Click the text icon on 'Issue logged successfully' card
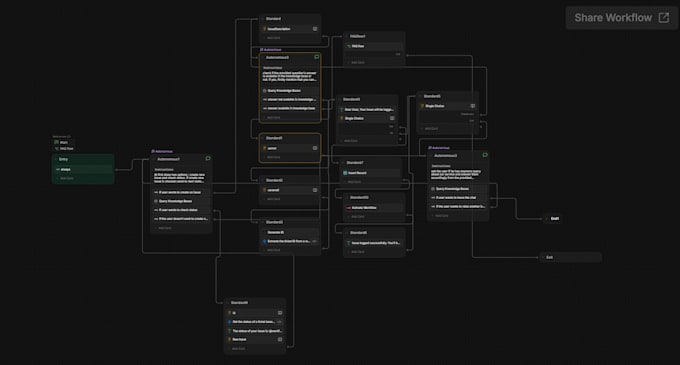680x365 pixels. pyautogui.click(x=349, y=243)
